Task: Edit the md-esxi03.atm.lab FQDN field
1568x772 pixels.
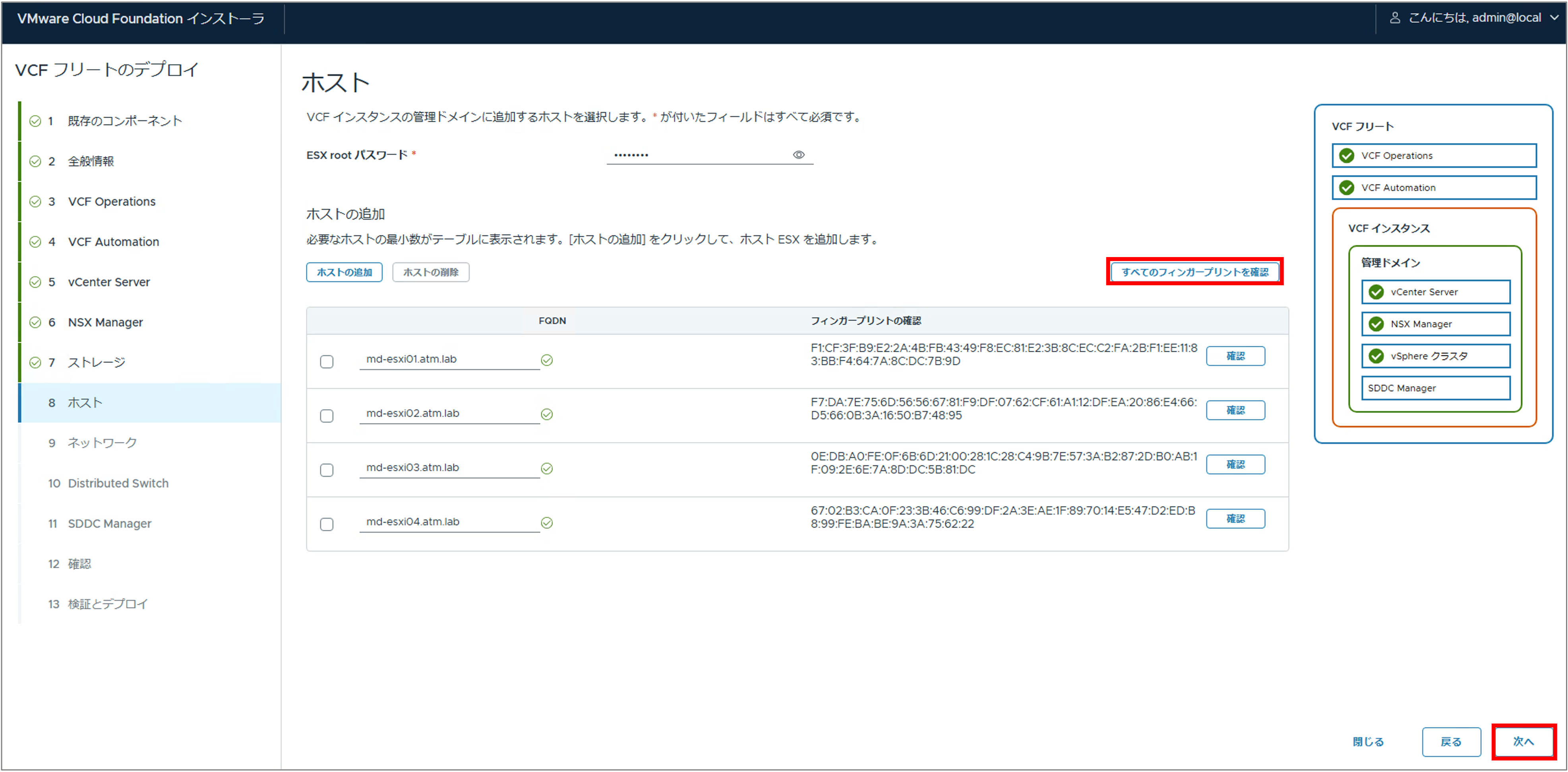Action: coord(449,468)
